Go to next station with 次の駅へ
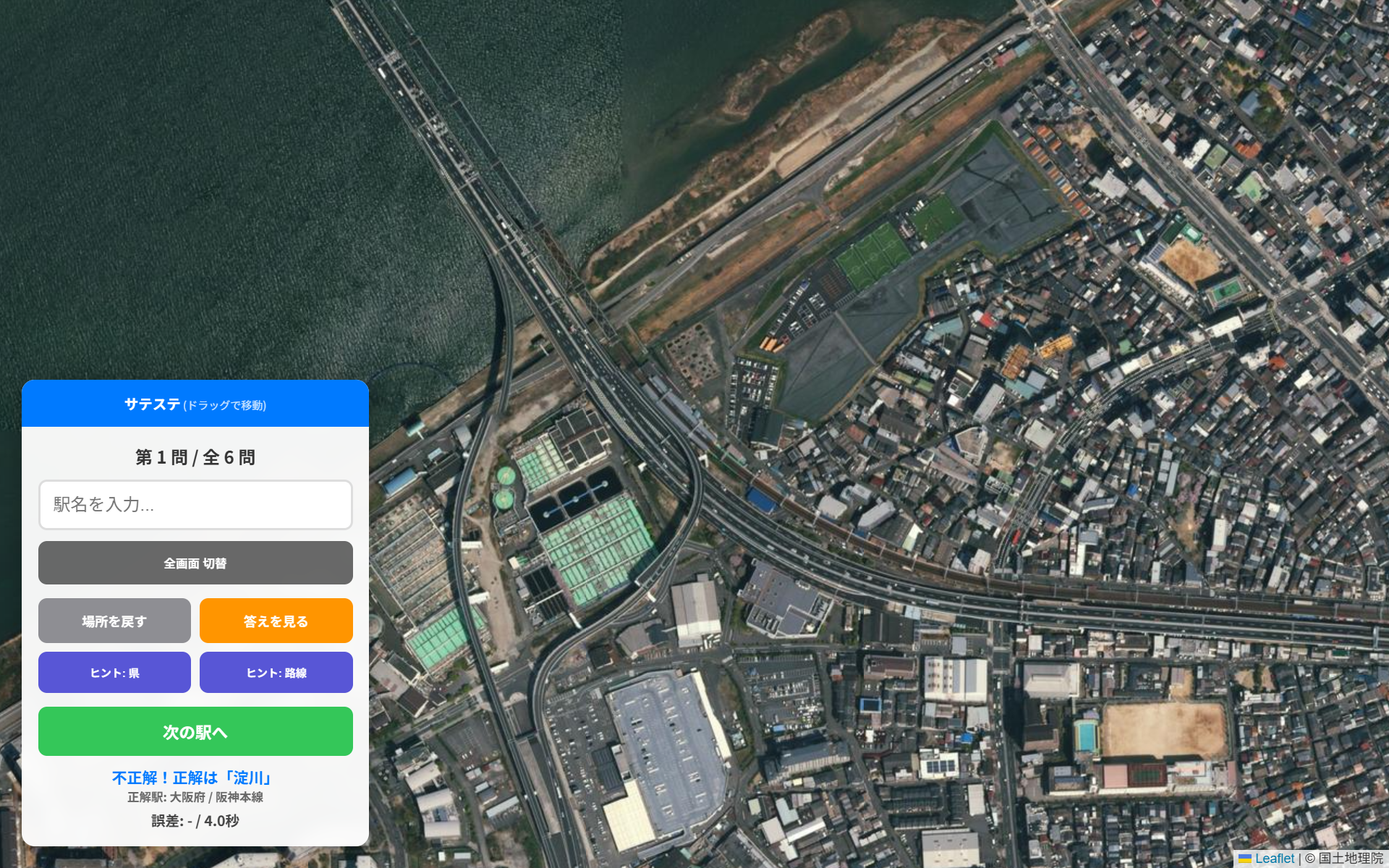This screenshot has height=868, width=1389. coord(195,731)
